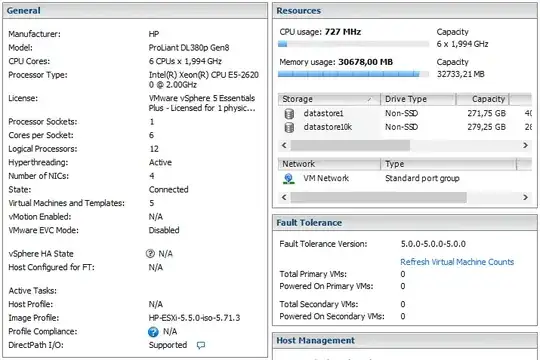Viewport: 540px width, 360px height.
Task: Click the Fault Tolerance Version 5.0.0-5.0.0-5.0.0 value
Action: [433, 244]
